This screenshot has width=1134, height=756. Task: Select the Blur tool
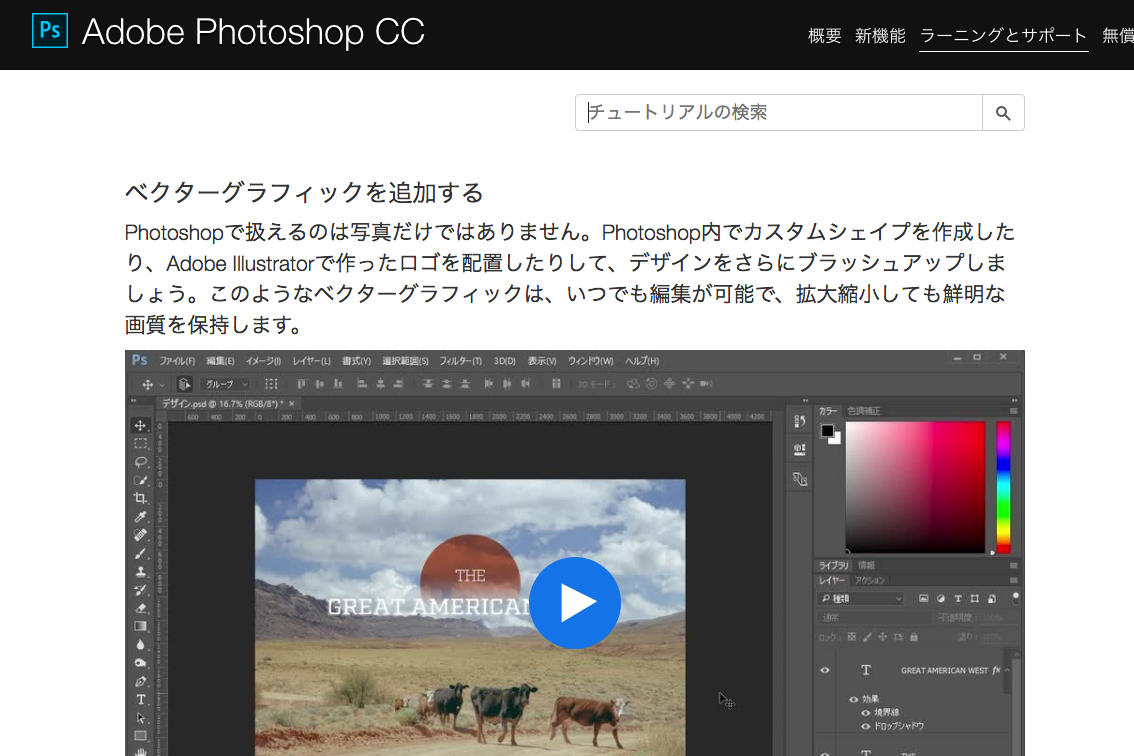(140, 645)
